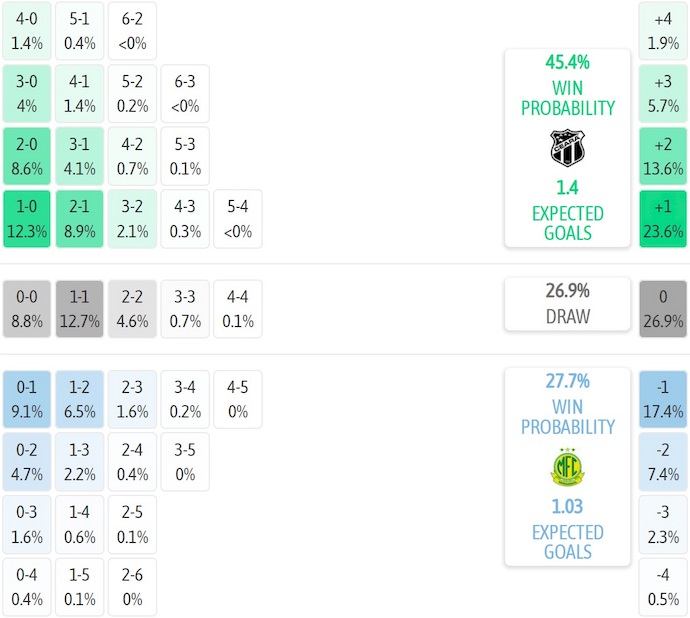Click the 26.9% Draw summary box

(x=567, y=303)
